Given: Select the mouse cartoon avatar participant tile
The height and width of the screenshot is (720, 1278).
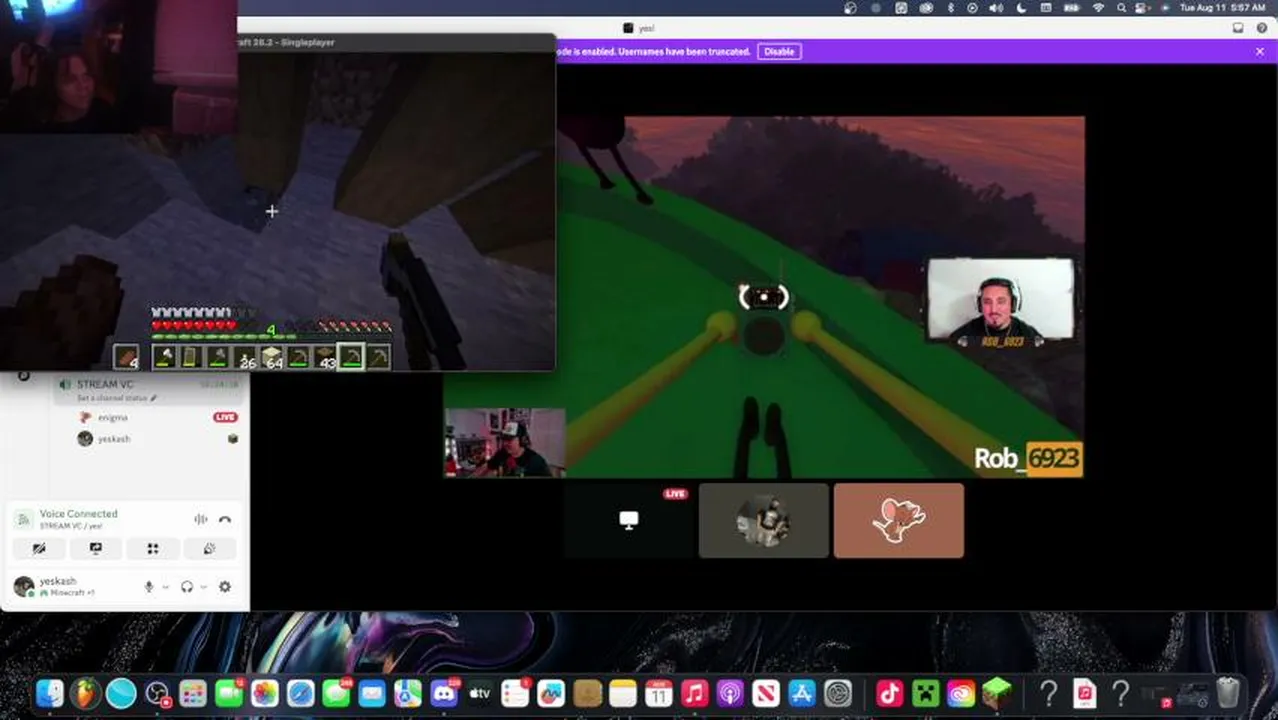Looking at the screenshot, I should point(899,520).
